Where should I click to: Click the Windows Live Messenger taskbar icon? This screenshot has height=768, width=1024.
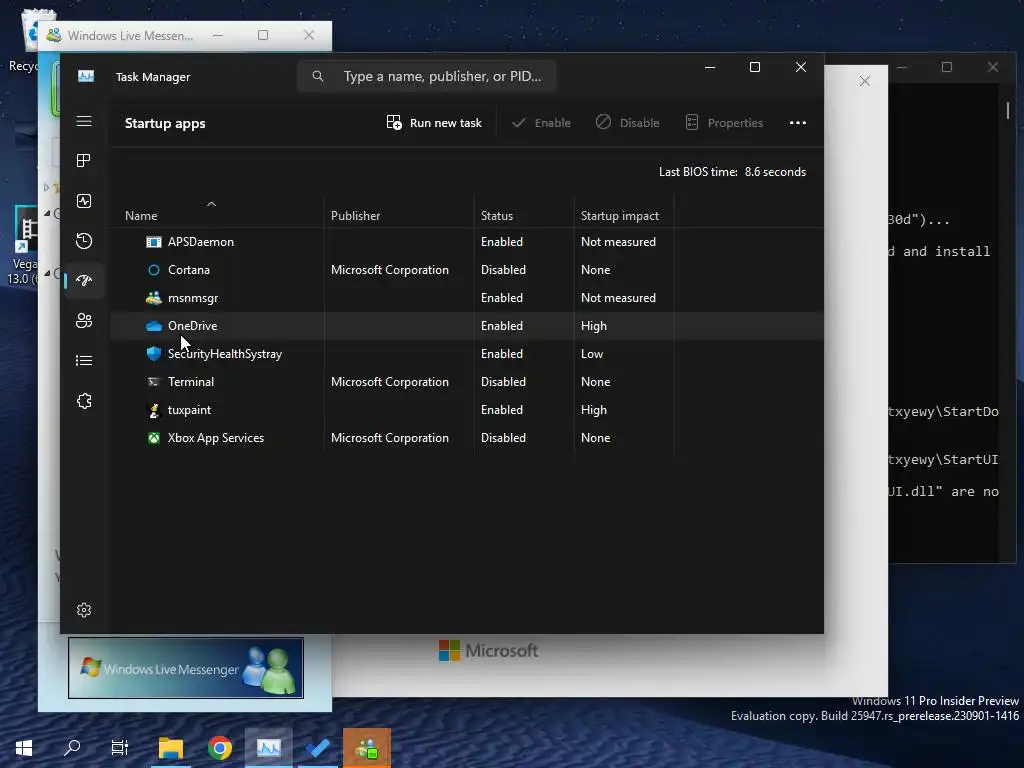click(367, 748)
